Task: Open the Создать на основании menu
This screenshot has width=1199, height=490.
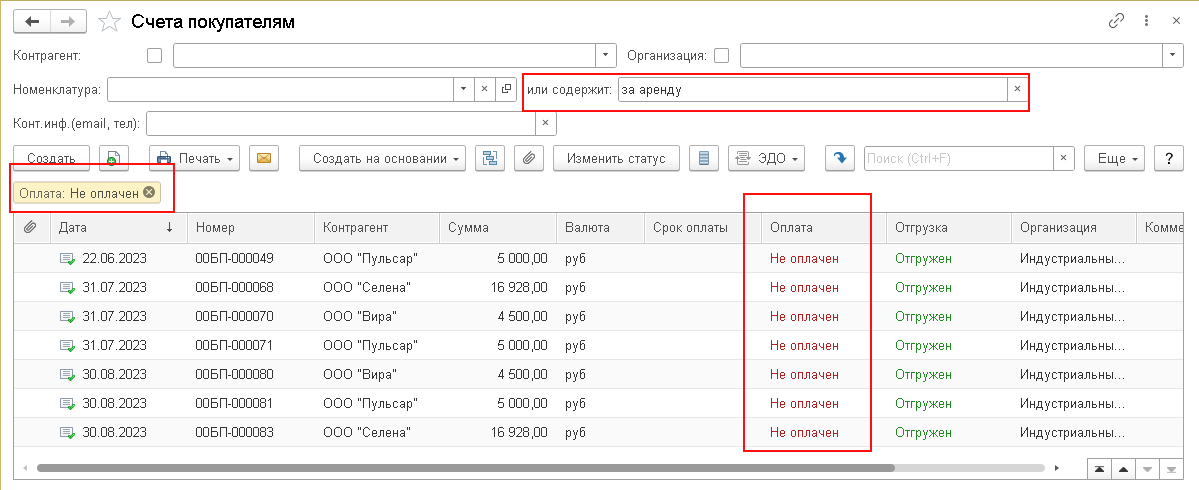Action: (x=382, y=158)
